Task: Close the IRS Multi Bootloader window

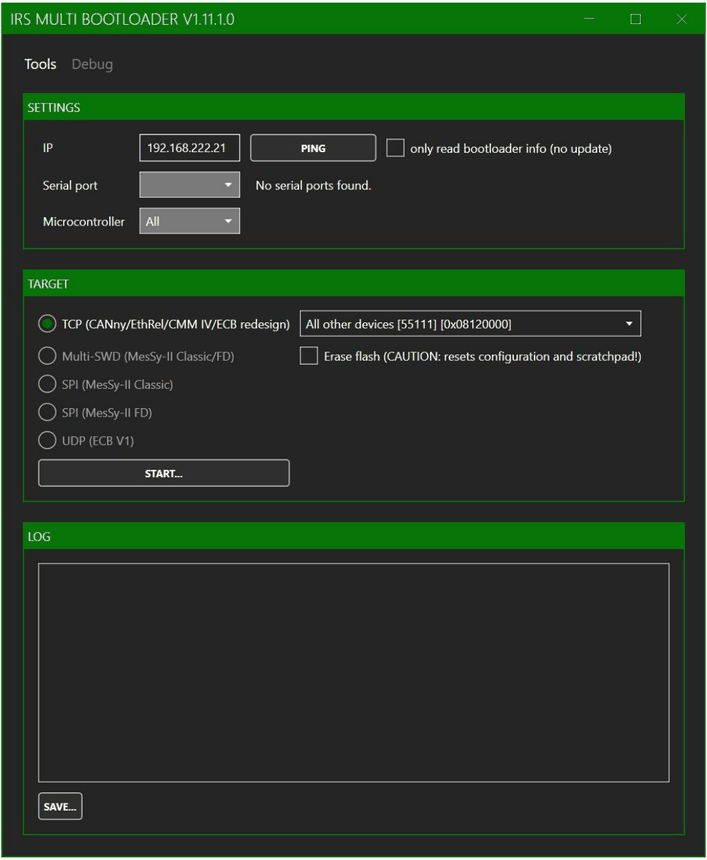Action: tap(681, 19)
